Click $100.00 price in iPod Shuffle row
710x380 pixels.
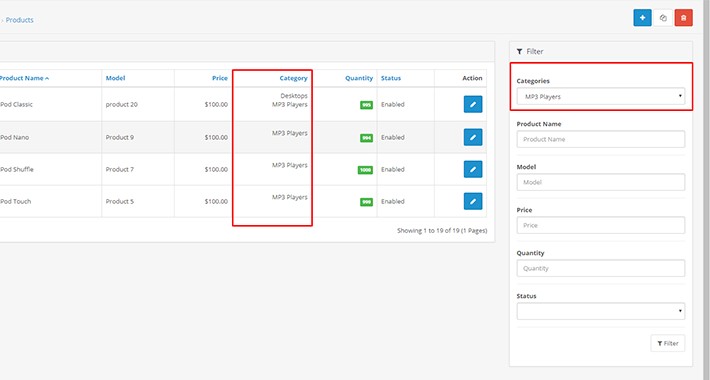216,169
